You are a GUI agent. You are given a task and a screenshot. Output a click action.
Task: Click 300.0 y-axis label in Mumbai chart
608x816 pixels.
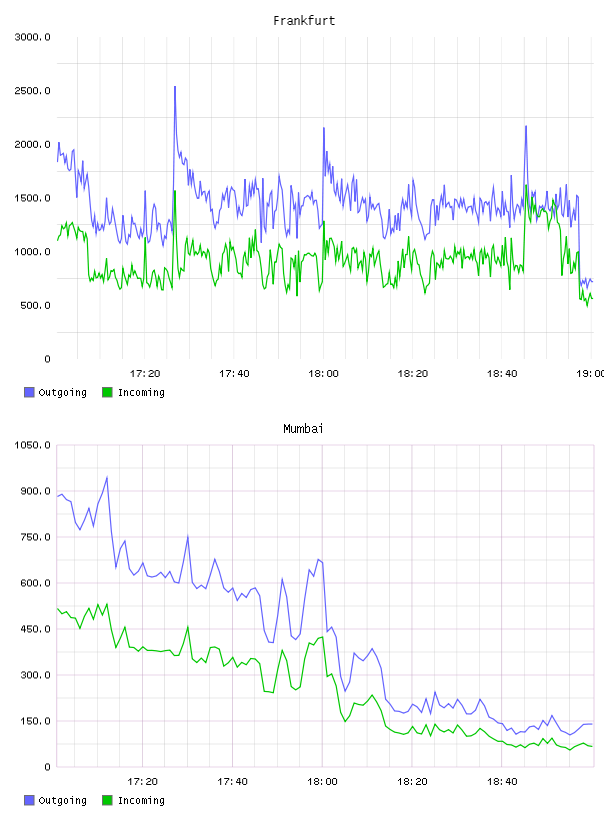click(x=35, y=675)
